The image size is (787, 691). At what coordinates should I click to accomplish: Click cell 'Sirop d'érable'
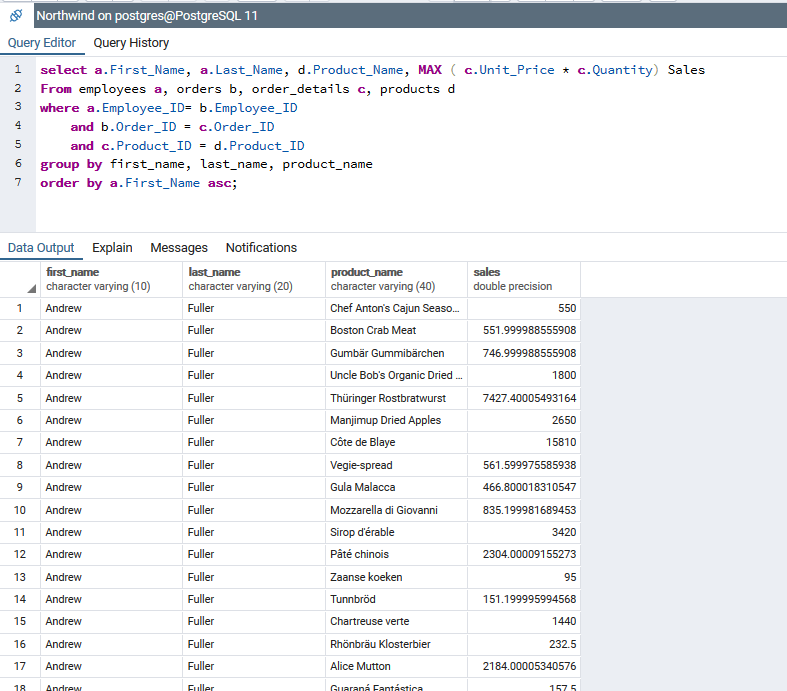pyautogui.click(x=397, y=532)
